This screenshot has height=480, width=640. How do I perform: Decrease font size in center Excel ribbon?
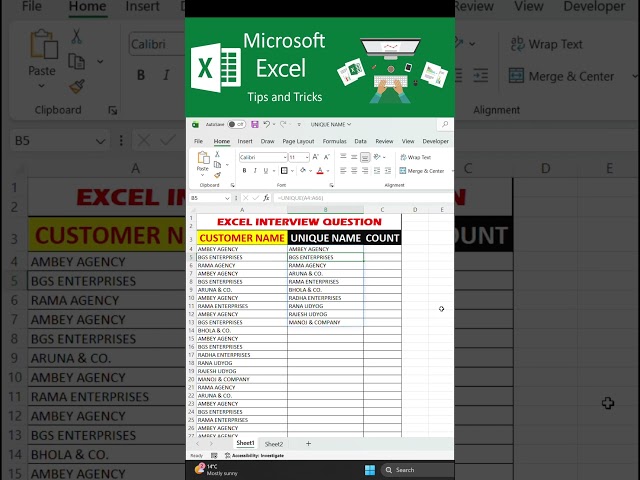pos(327,157)
